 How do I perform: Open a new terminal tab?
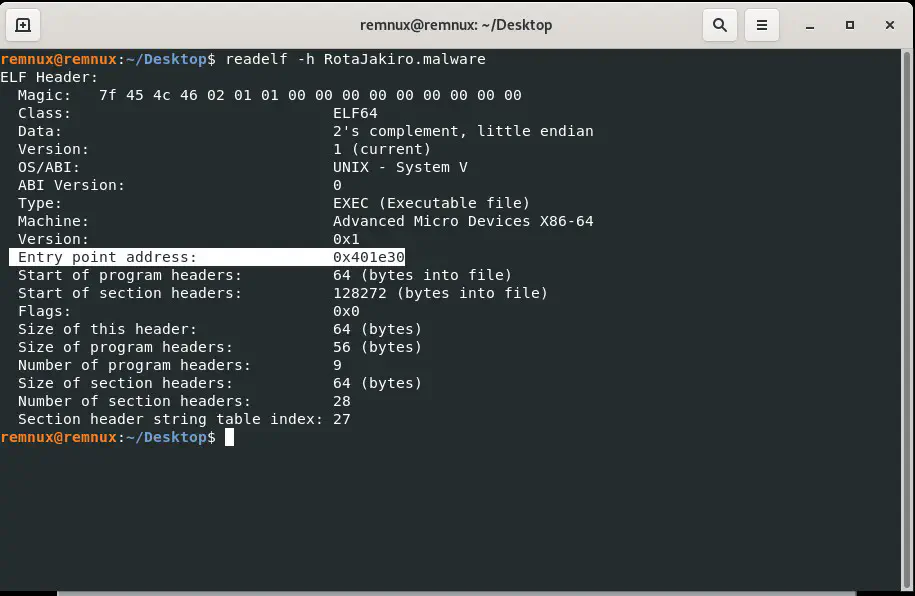pos(23,25)
